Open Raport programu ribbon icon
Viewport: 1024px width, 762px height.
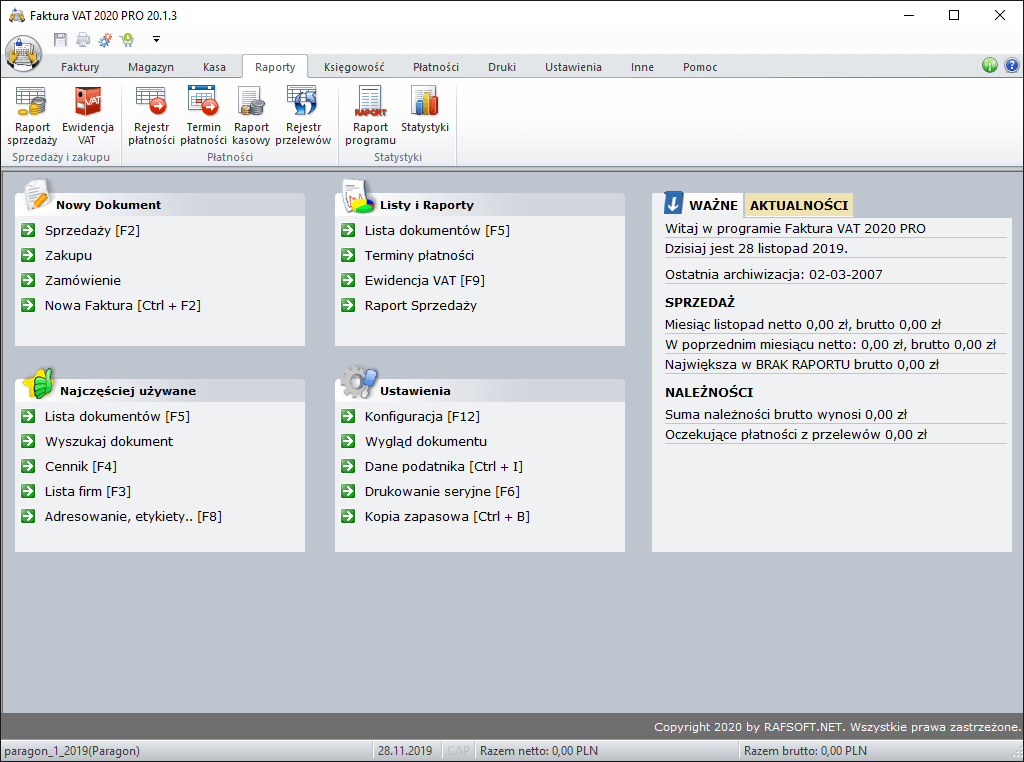click(370, 116)
